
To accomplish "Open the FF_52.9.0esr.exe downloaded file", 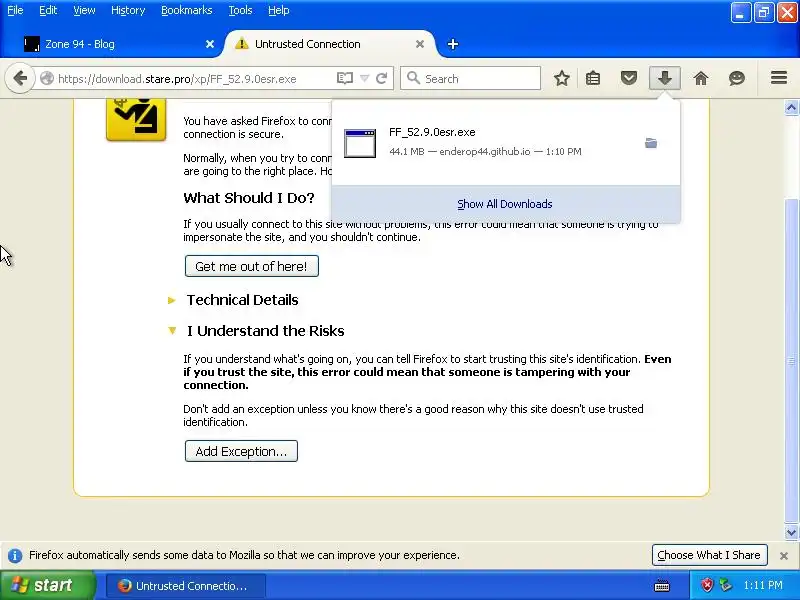I will (505, 142).
